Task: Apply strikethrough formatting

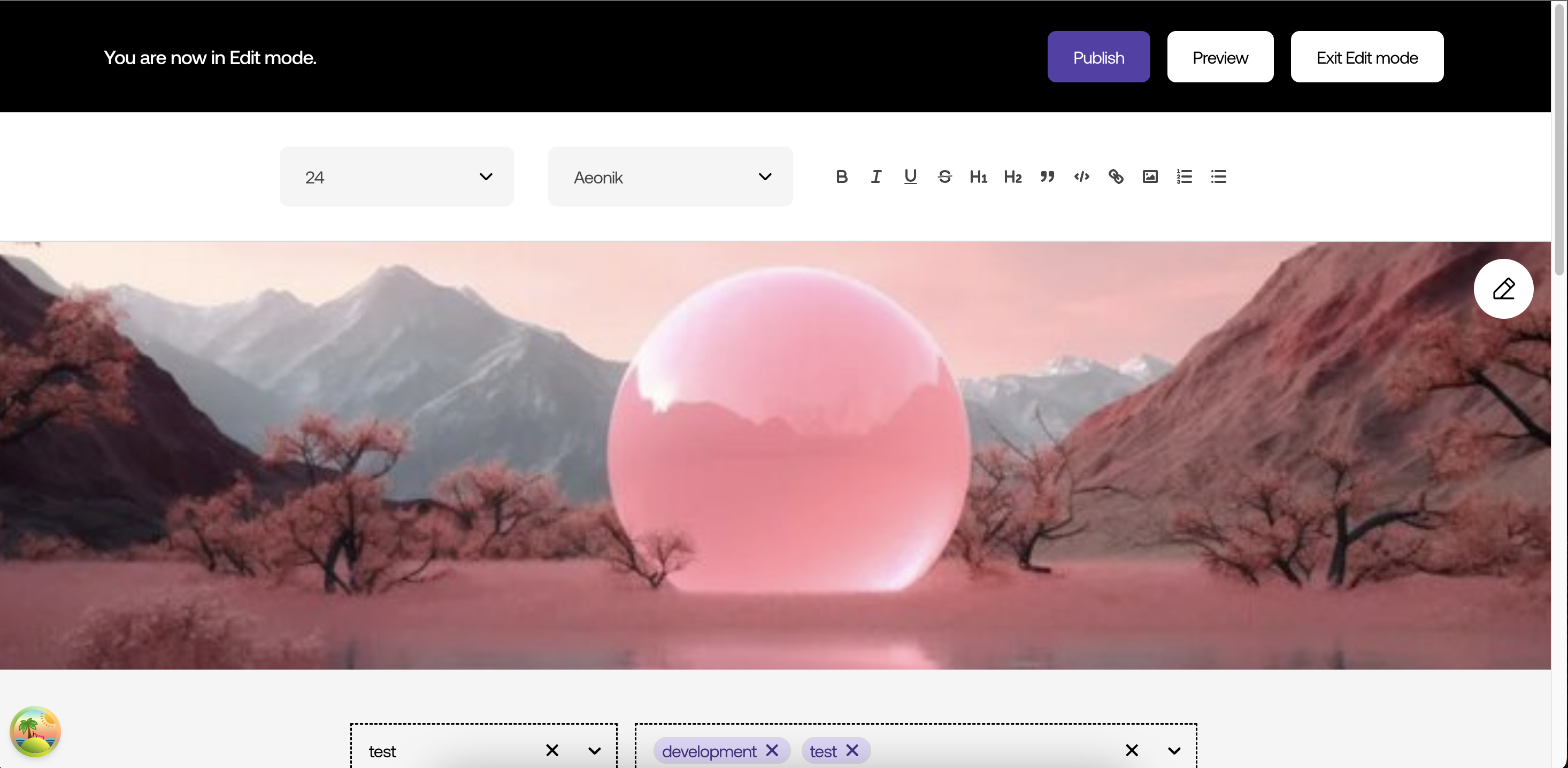Action: point(944,176)
